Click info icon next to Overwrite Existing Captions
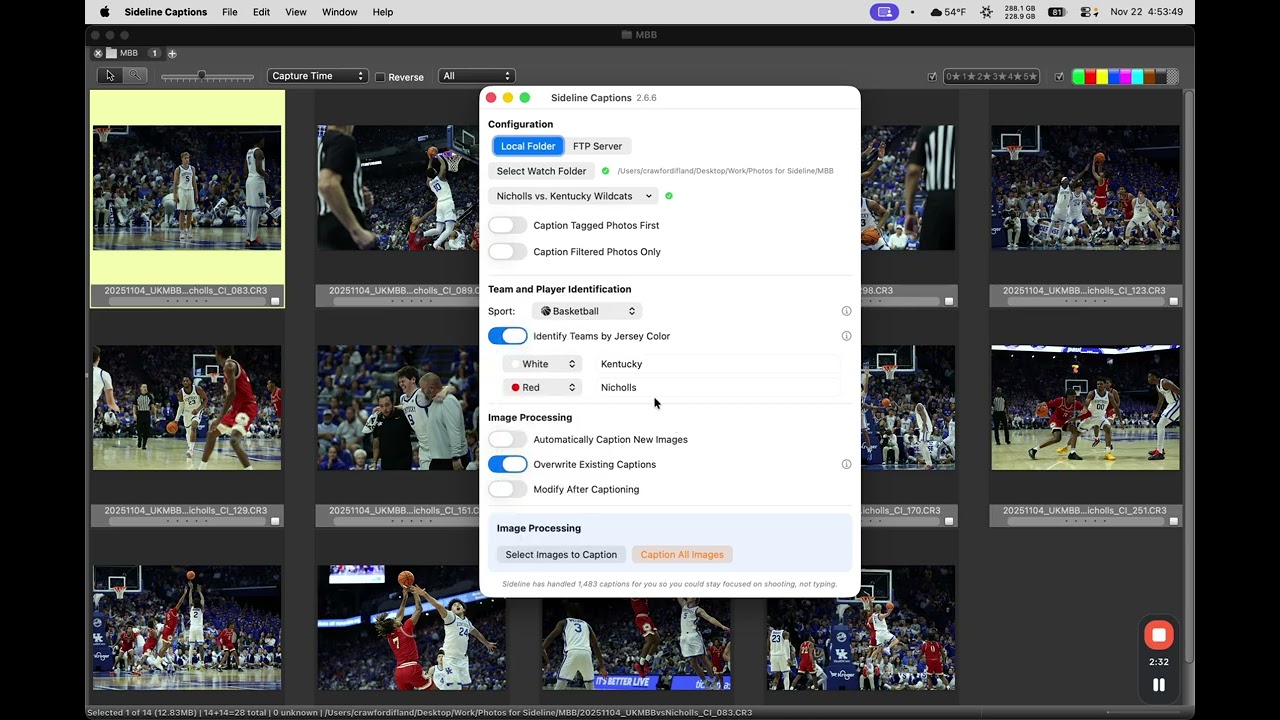Viewport: 1280px width, 720px height. tap(846, 464)
